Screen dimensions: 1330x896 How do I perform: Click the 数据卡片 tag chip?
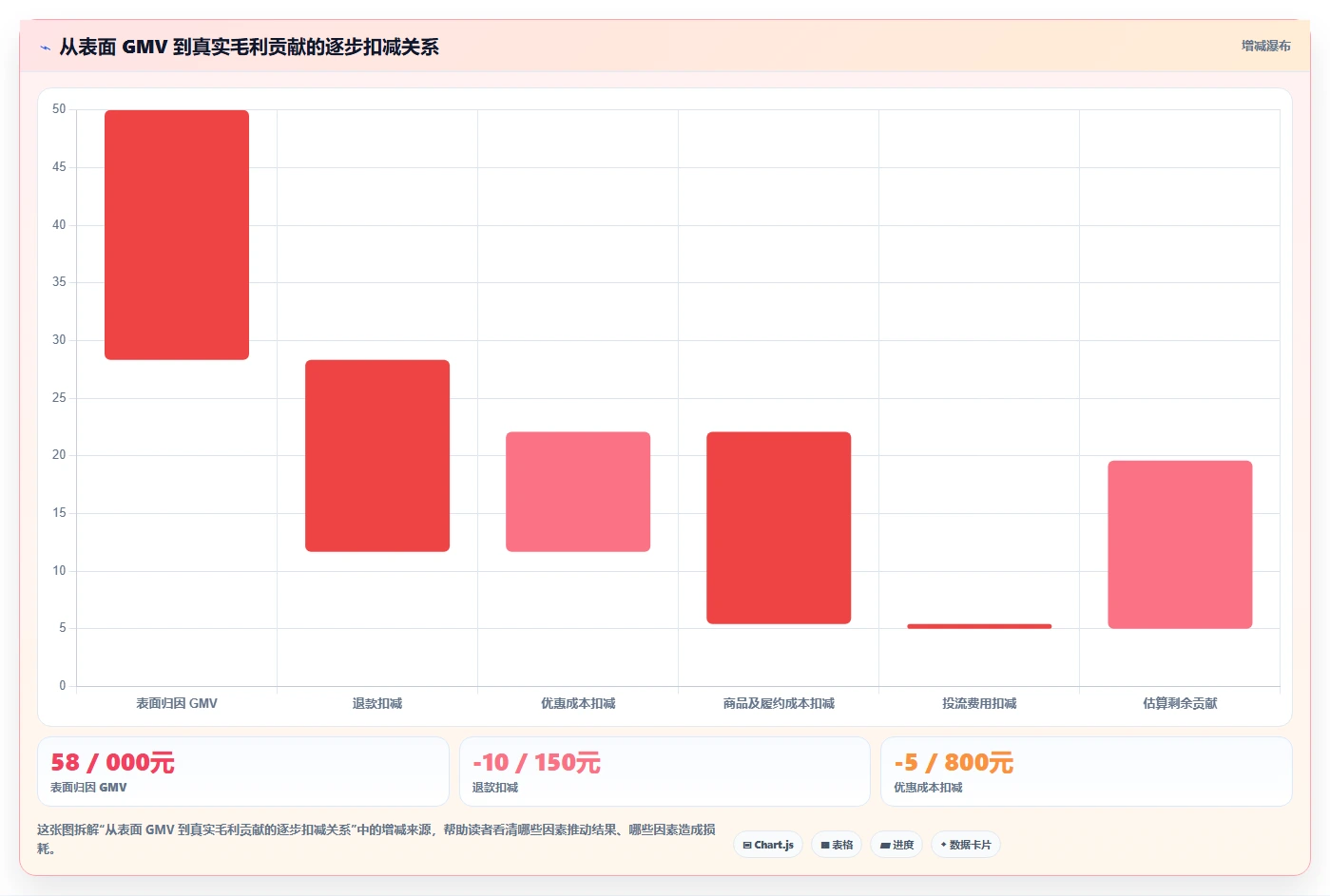(966, 845)
